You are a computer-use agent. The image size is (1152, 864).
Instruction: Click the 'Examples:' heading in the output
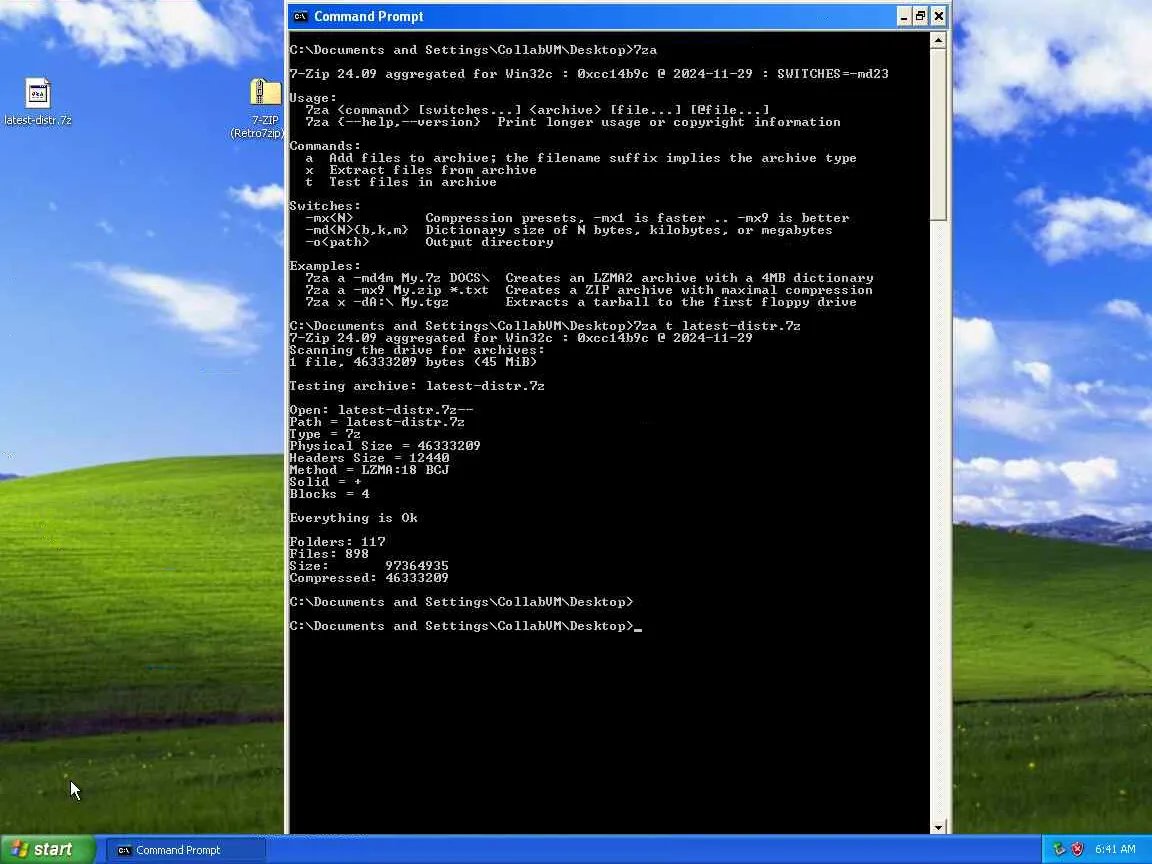(x=325, y=266)
